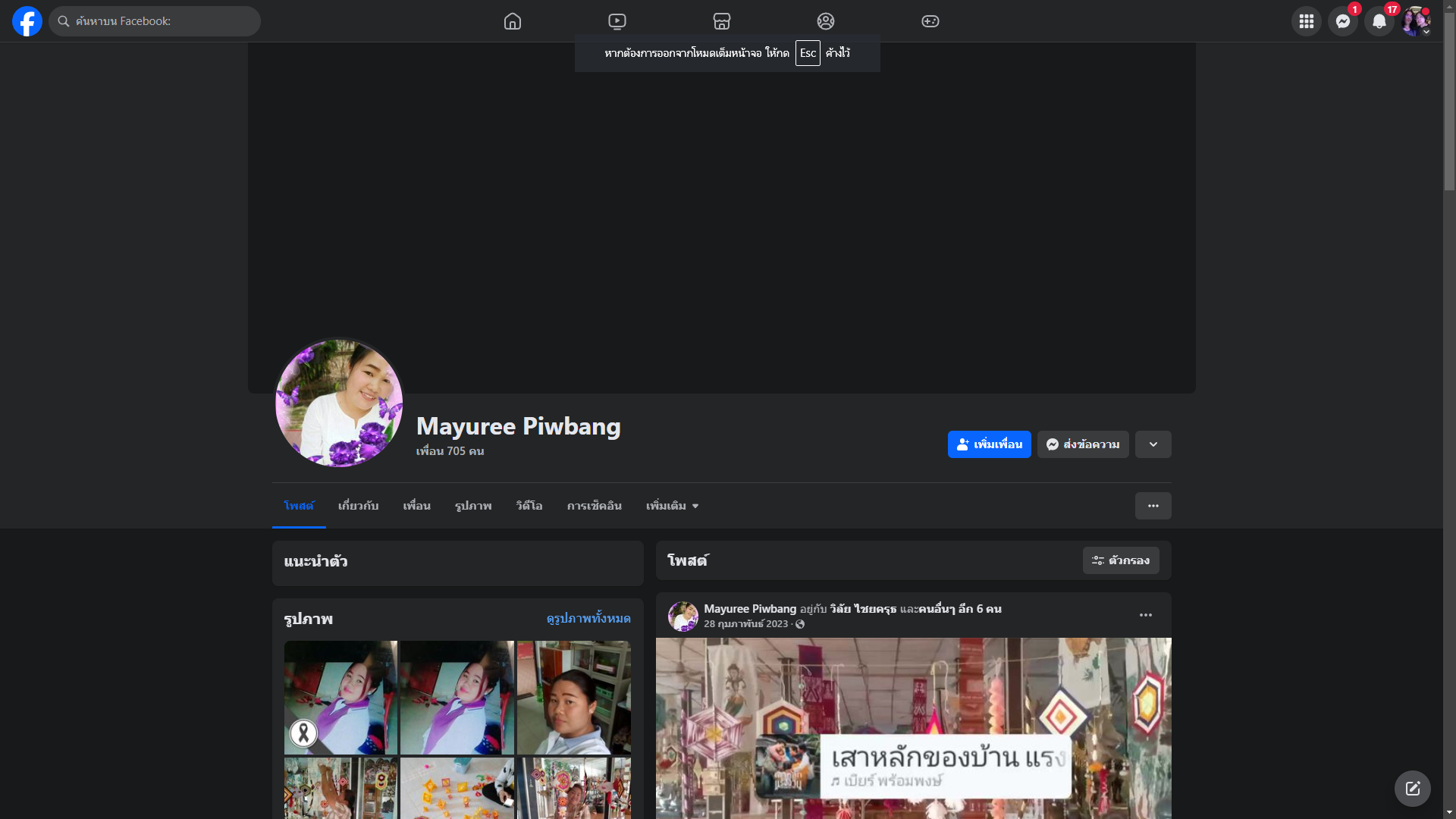Open the Watch video icon
This screenshot has width=1456, height=819.
click(x=617, y=21)
